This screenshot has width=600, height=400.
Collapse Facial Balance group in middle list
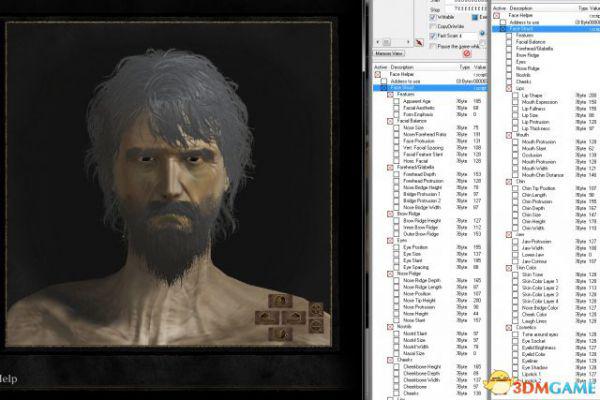point(390,121)
